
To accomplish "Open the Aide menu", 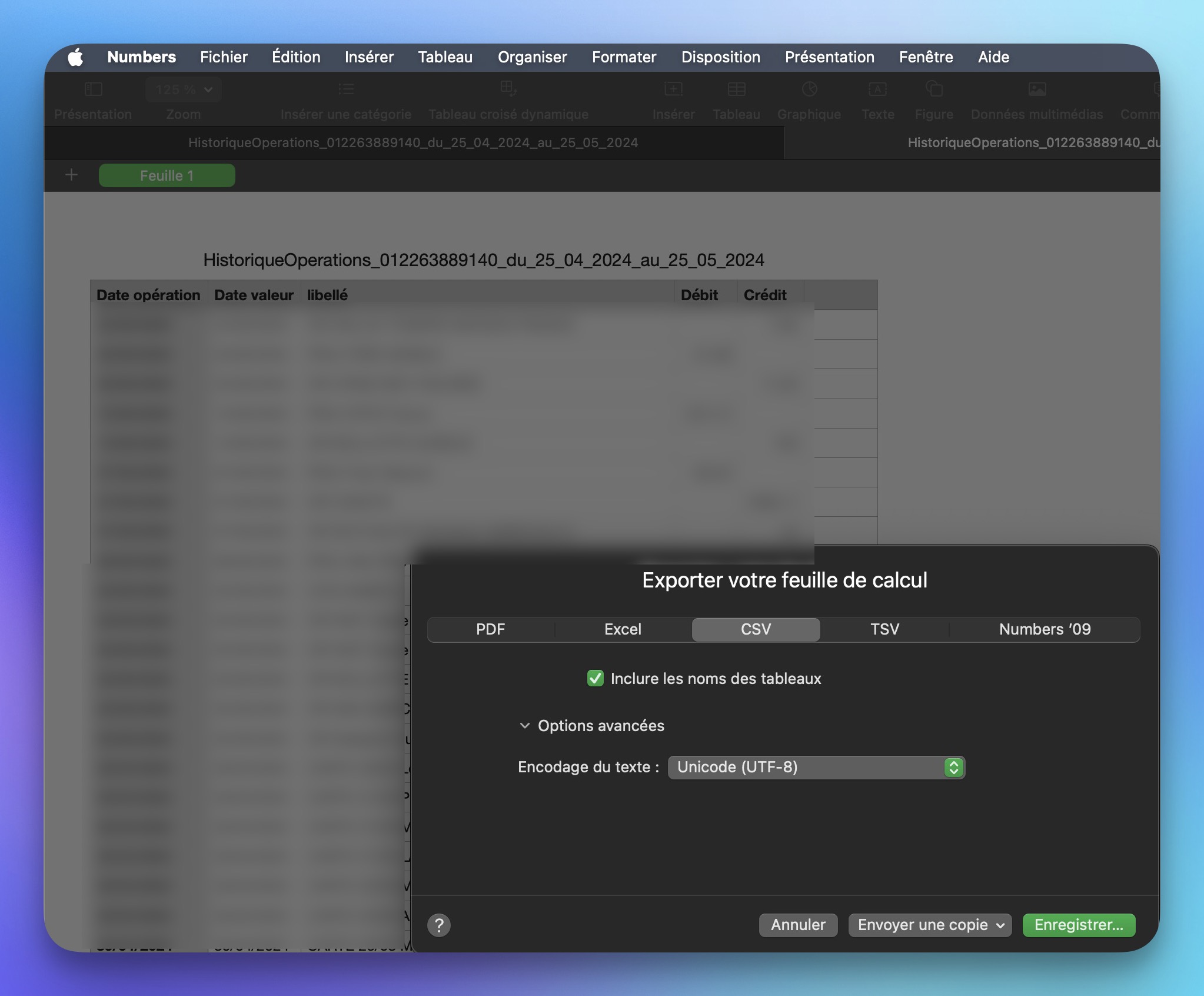I will pyautogui.click(x=993, y=57).
